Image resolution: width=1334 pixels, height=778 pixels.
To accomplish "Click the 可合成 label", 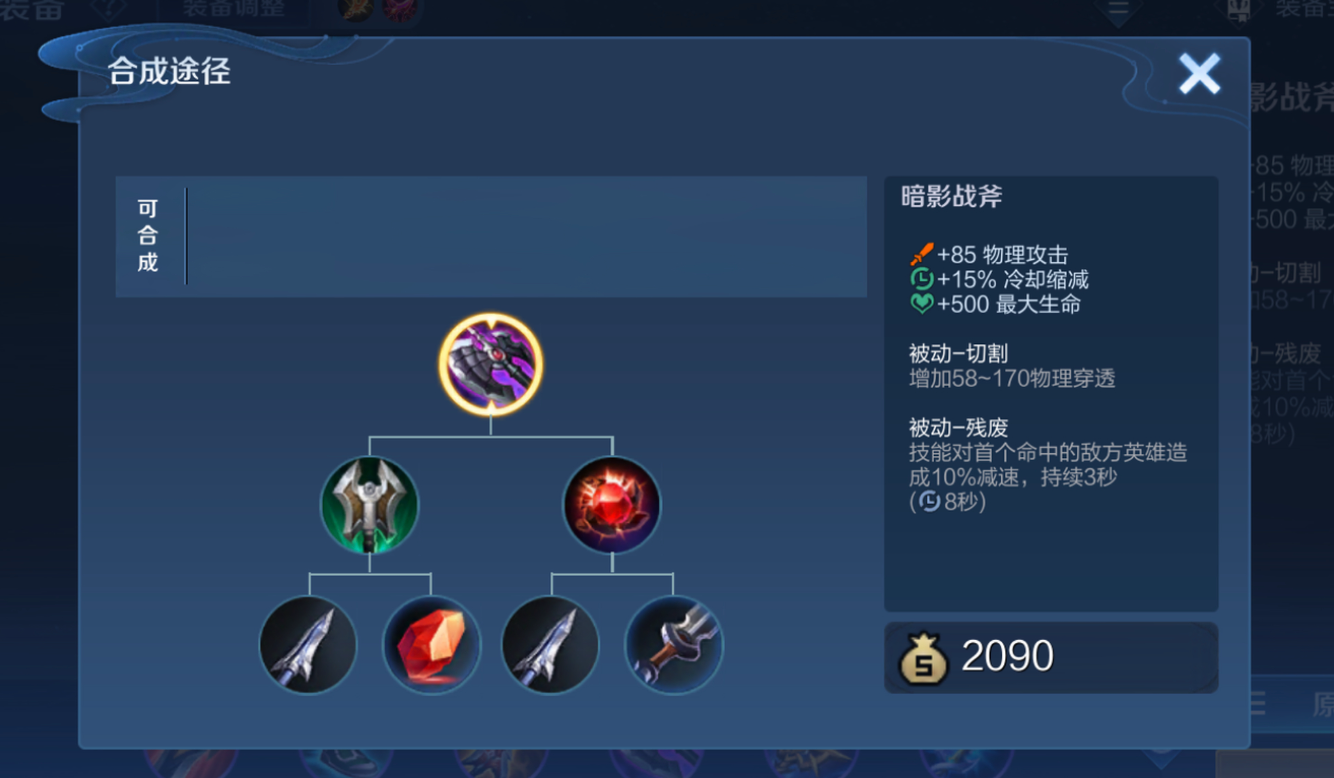I will 148,236.
